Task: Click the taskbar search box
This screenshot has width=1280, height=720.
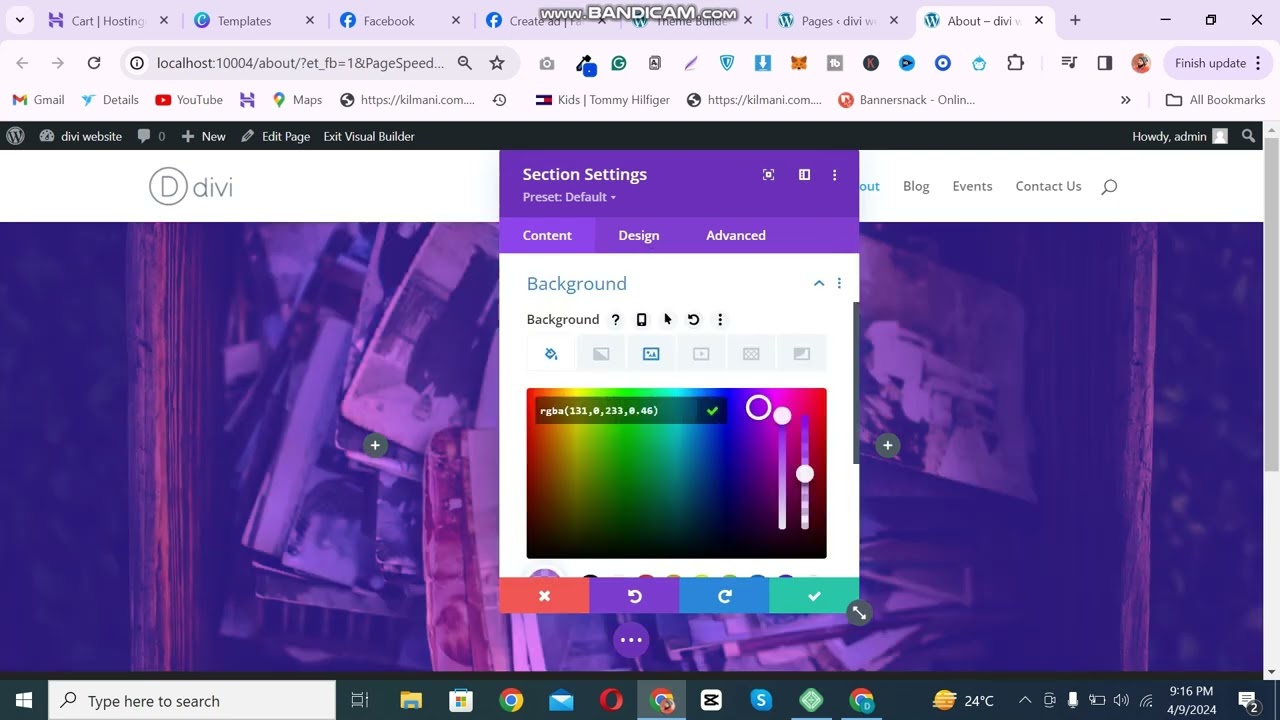Action: tap(192, 701)
